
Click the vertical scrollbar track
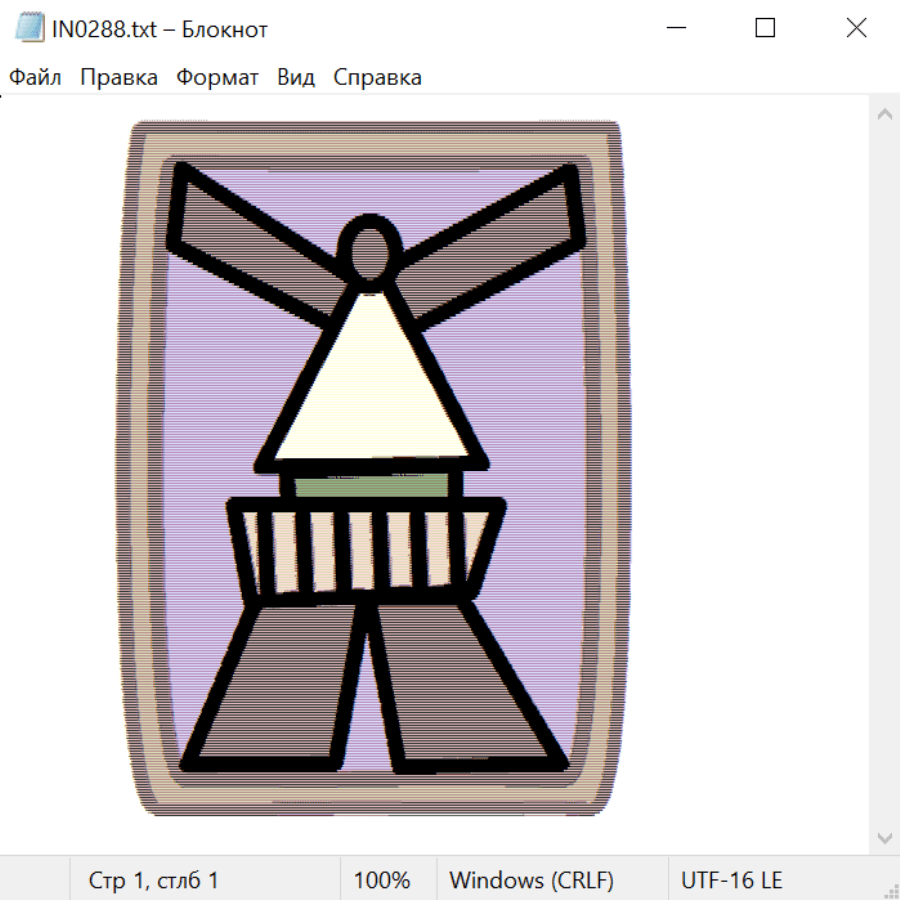tap(884, 475)
